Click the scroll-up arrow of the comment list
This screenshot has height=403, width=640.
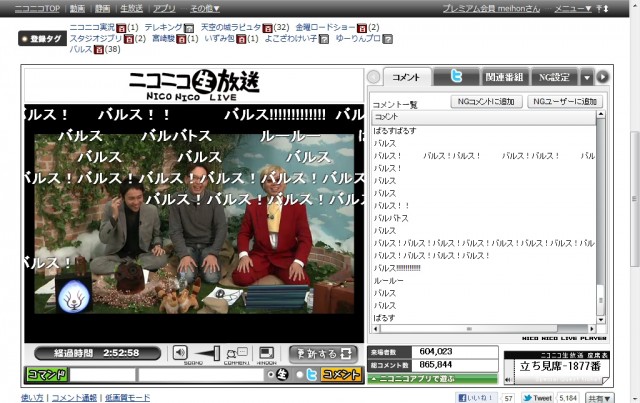pyautogui.click(x=600, y=115)
